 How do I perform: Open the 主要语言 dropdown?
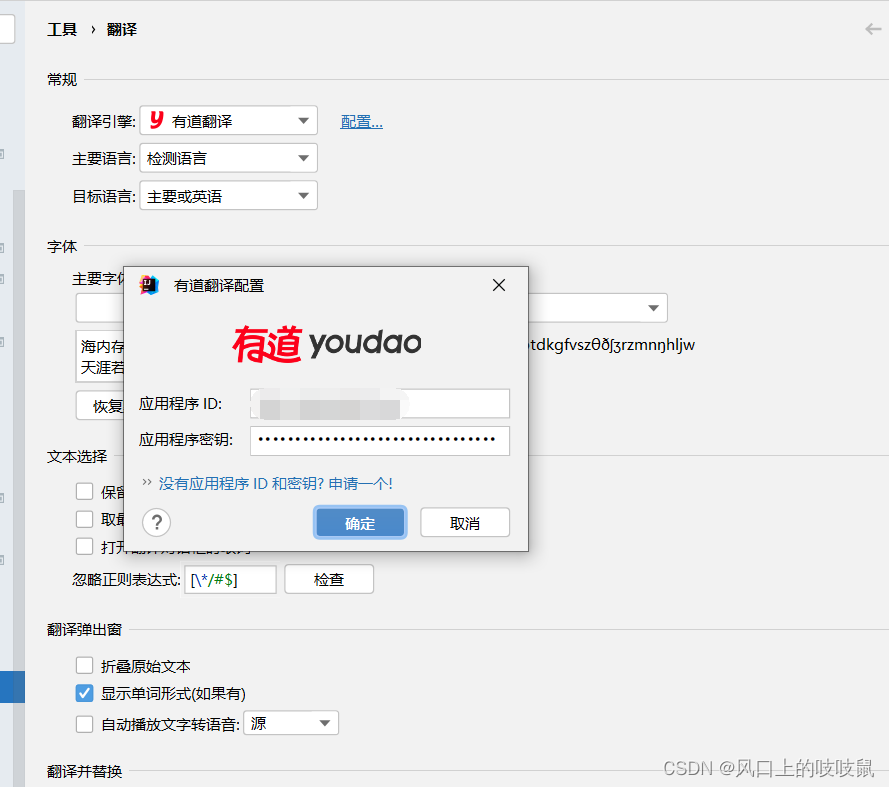pos(228,158)
